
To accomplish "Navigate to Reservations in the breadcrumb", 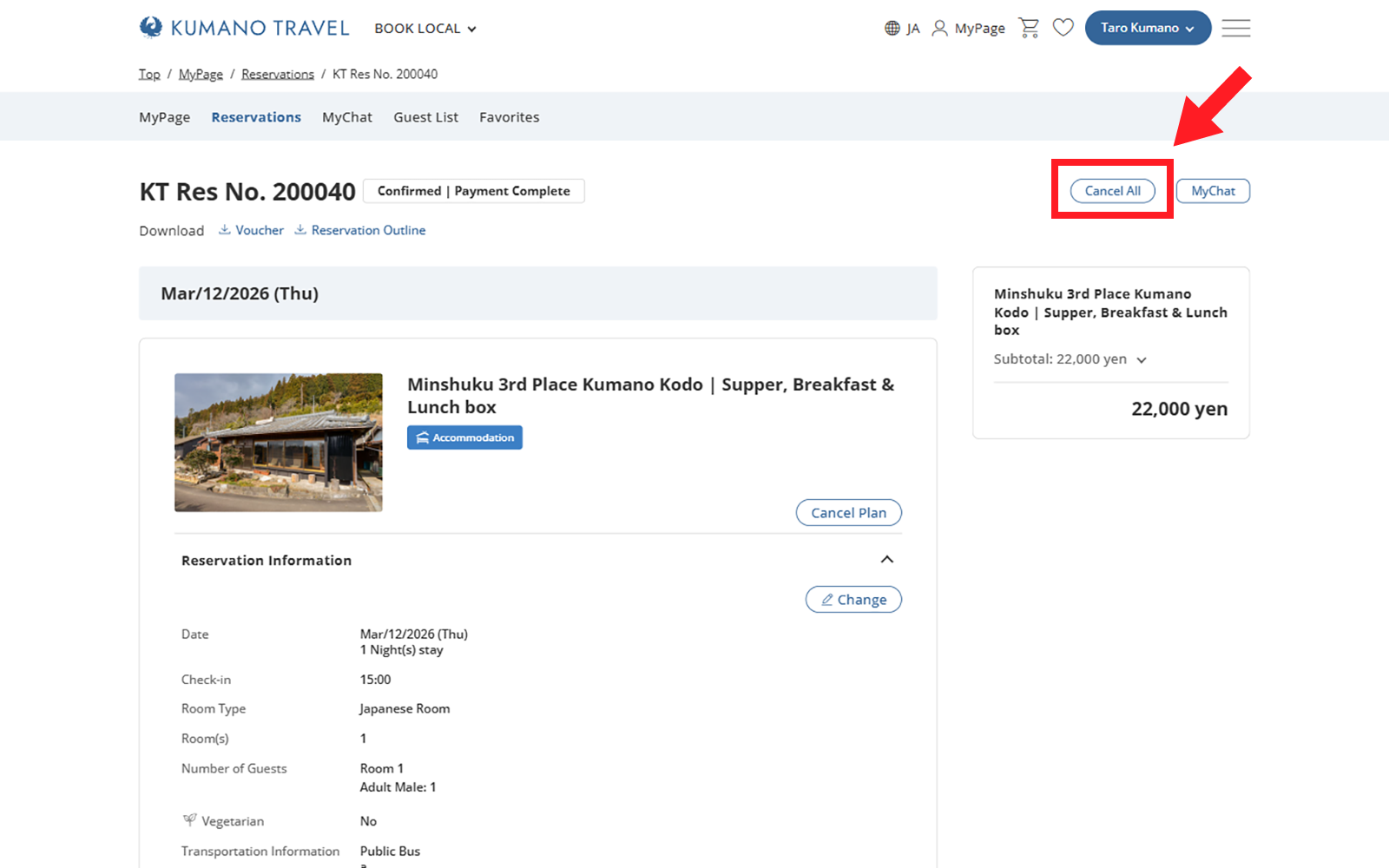I will click(x=278, y=75).
